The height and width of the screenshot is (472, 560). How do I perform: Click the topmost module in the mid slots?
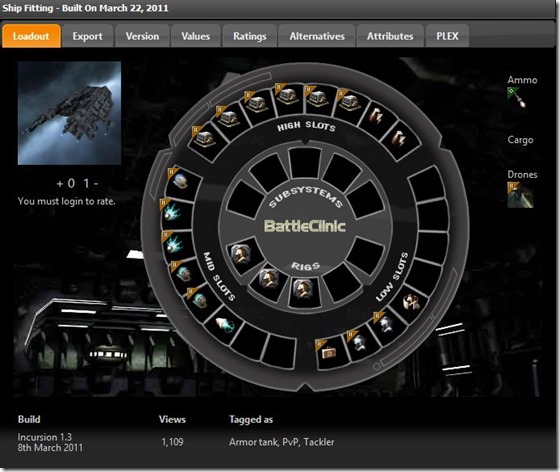(180, 181)
